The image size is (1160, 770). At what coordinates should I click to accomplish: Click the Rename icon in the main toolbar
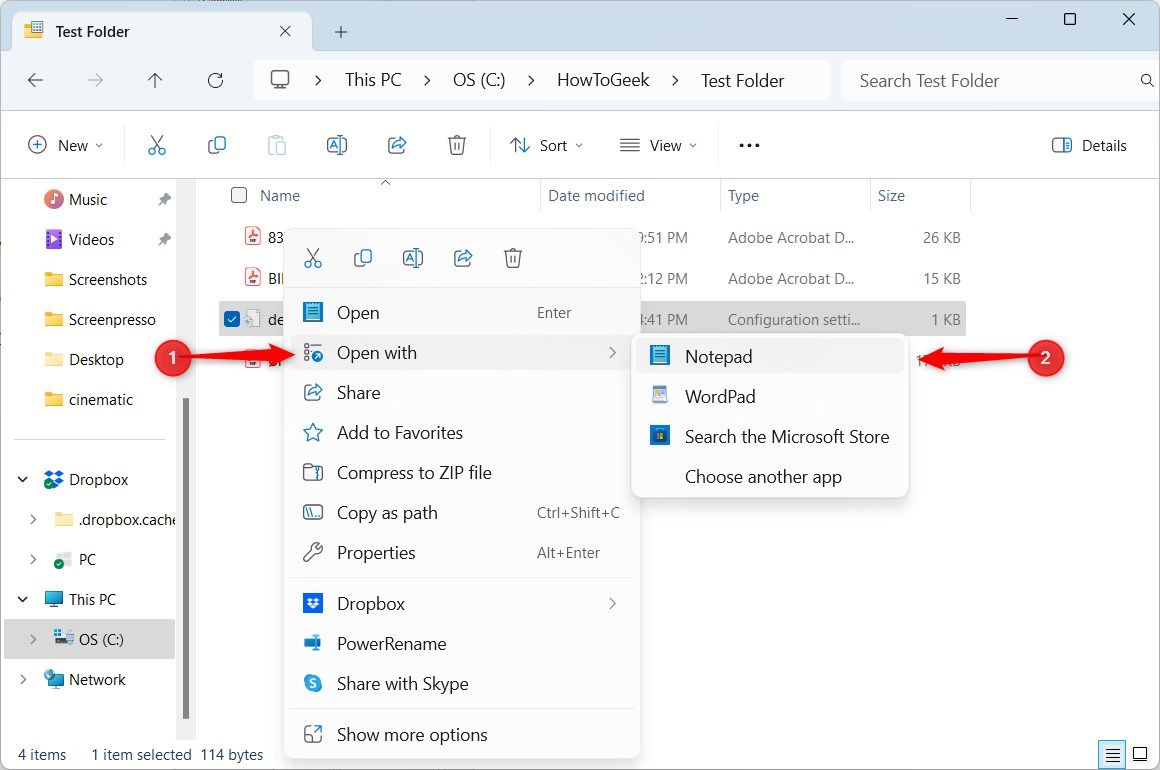point(337,145)
